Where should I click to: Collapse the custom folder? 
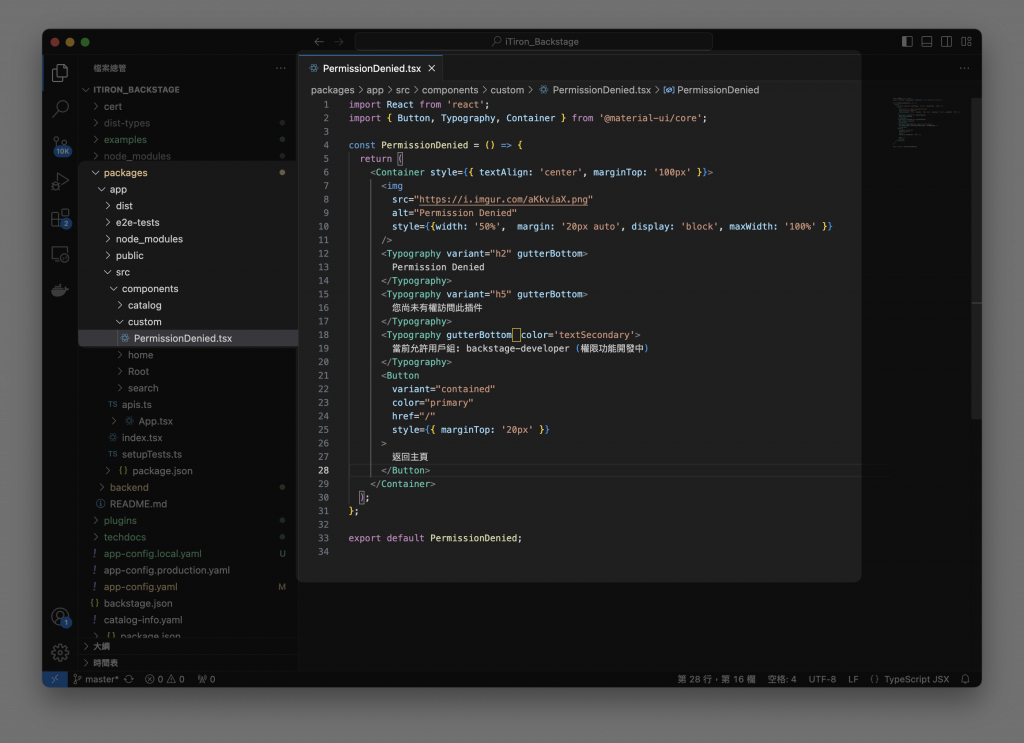pyautogui.click(x=188, y=322)
